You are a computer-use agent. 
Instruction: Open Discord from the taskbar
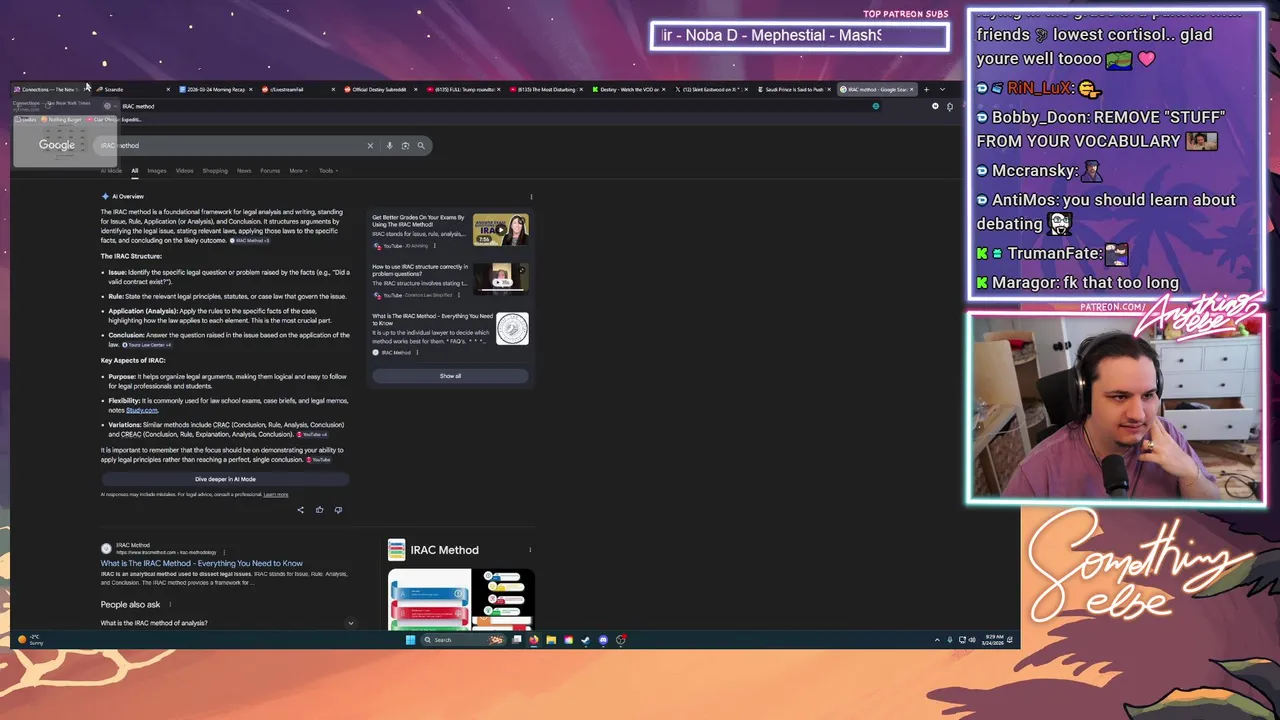pyautogui.click(x=603, y=640)
